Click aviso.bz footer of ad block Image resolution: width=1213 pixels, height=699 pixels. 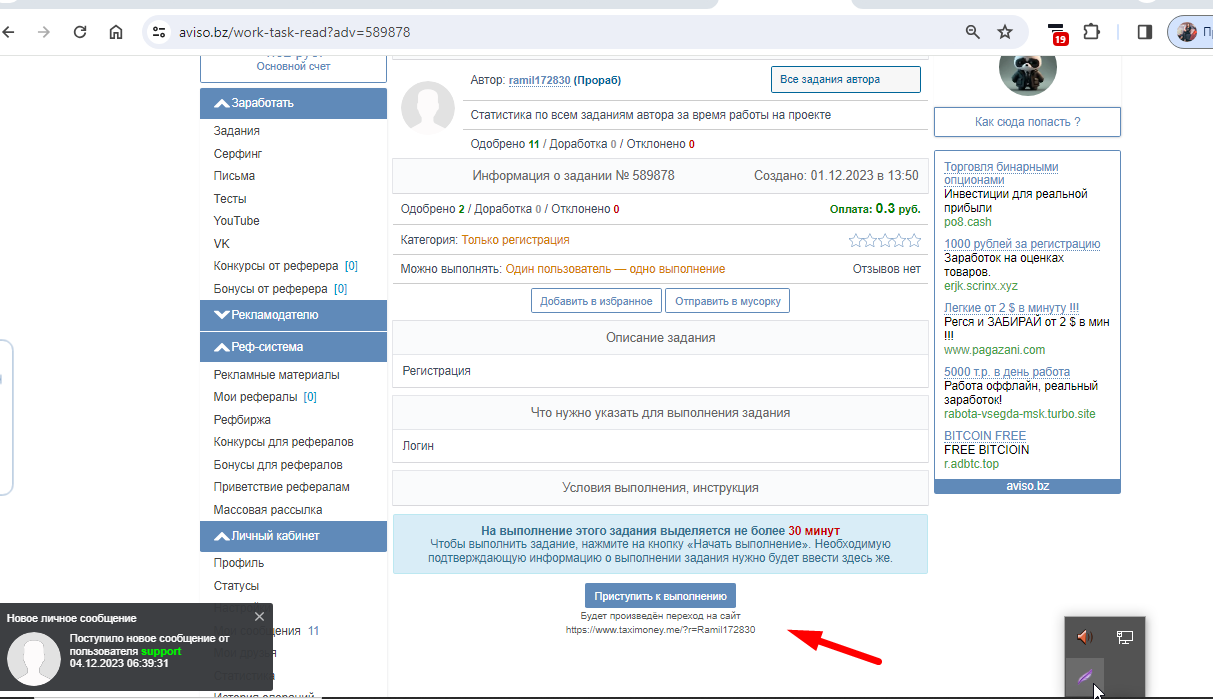pos(1027,486)
